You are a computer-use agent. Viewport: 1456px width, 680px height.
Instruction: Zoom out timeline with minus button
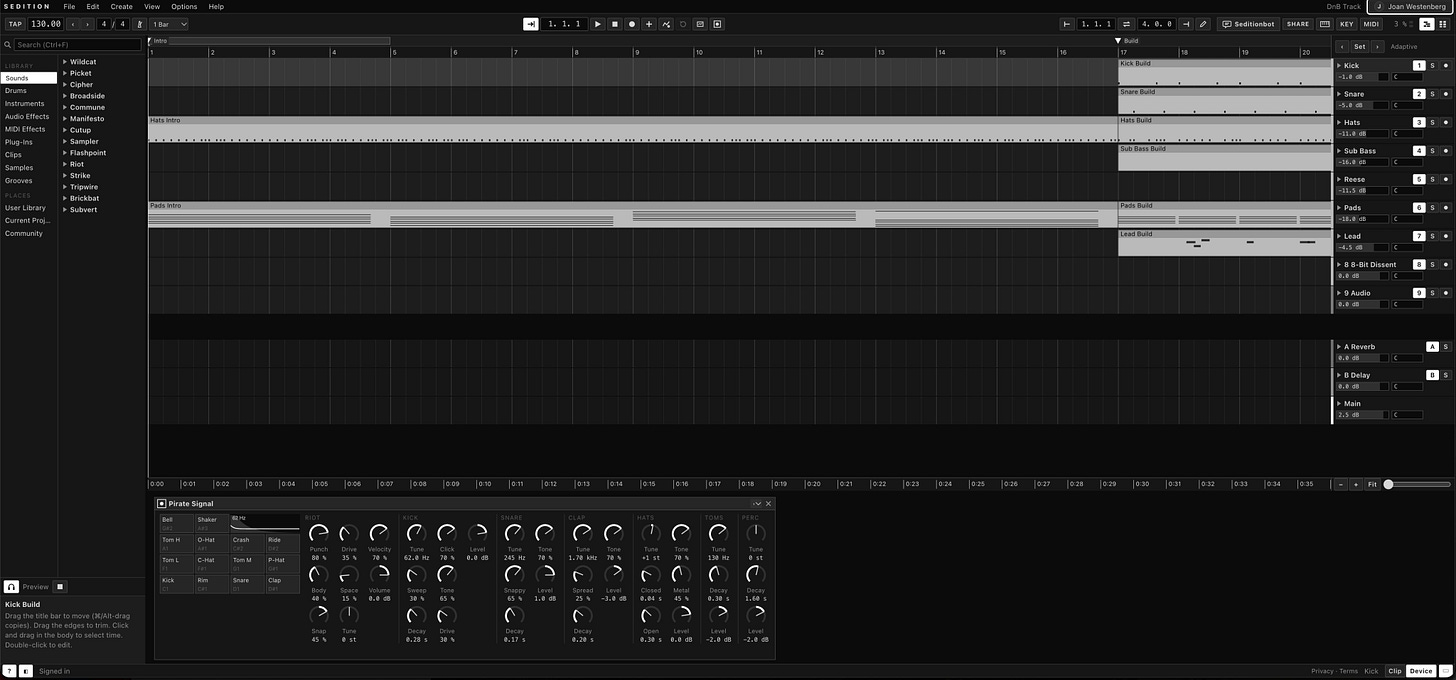pos(1341,484)
